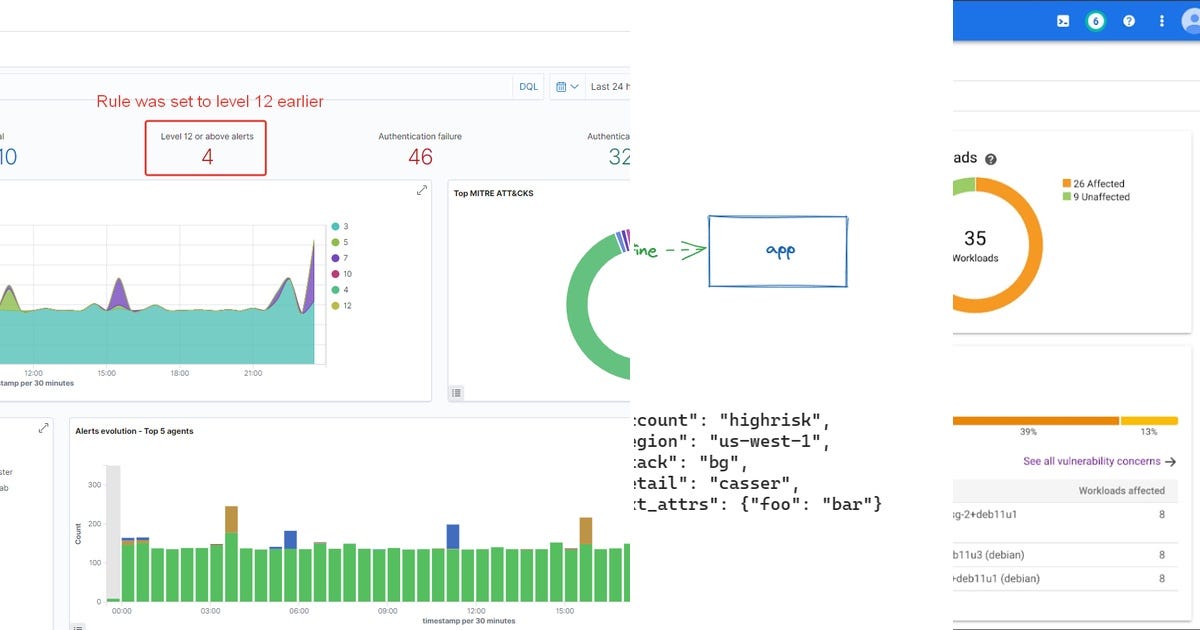Click the Level 12 or above alerts metric

(x=206, y=148)
